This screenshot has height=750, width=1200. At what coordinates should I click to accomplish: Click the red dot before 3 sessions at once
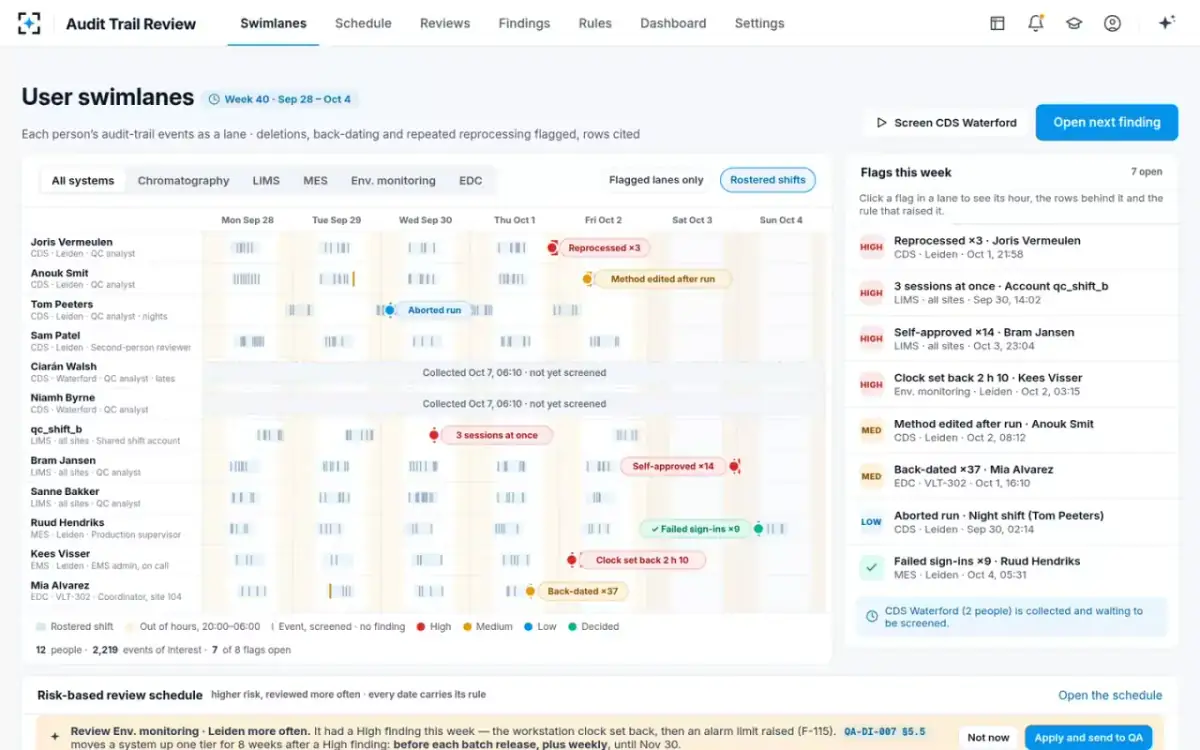click(434, 435)
